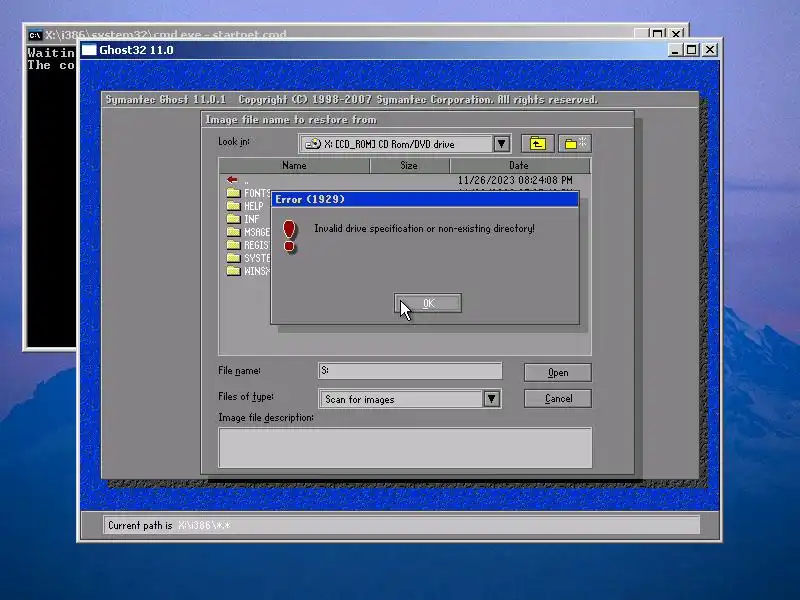
Task: Click INF folder name text
Action: click(x=252, y=219)
